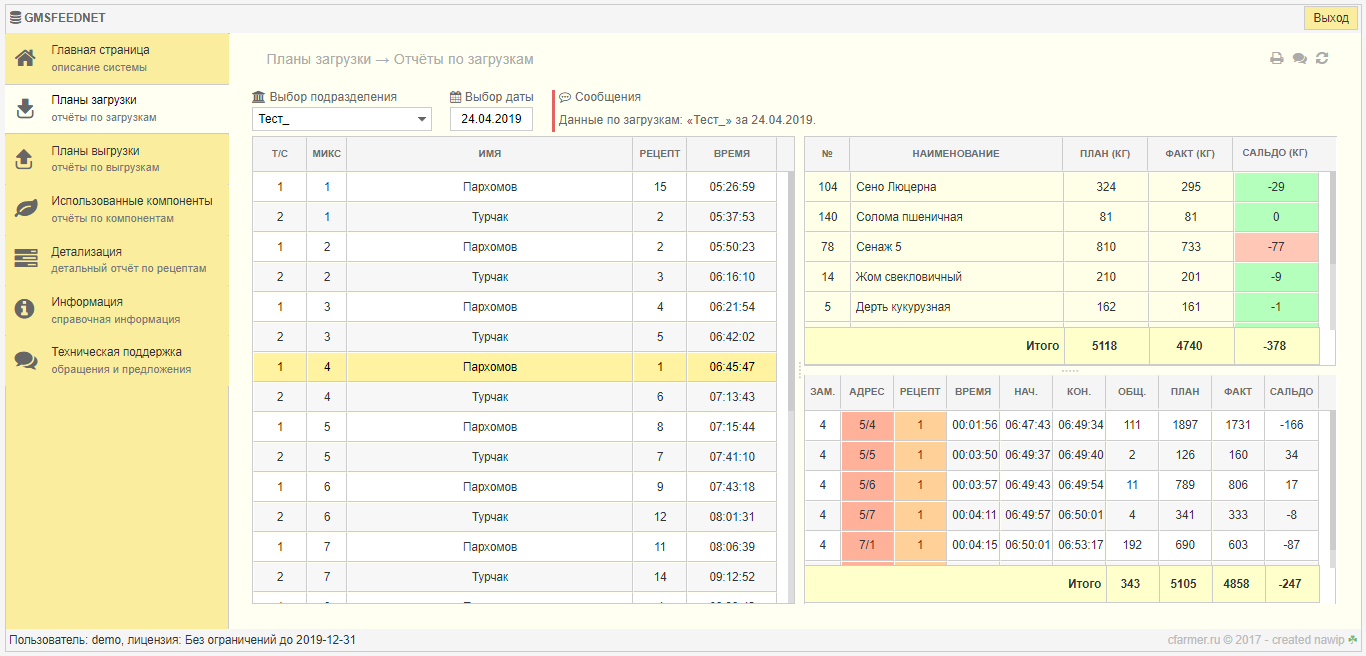Select the load row timed 09:12:52

[x=515, y=577]
